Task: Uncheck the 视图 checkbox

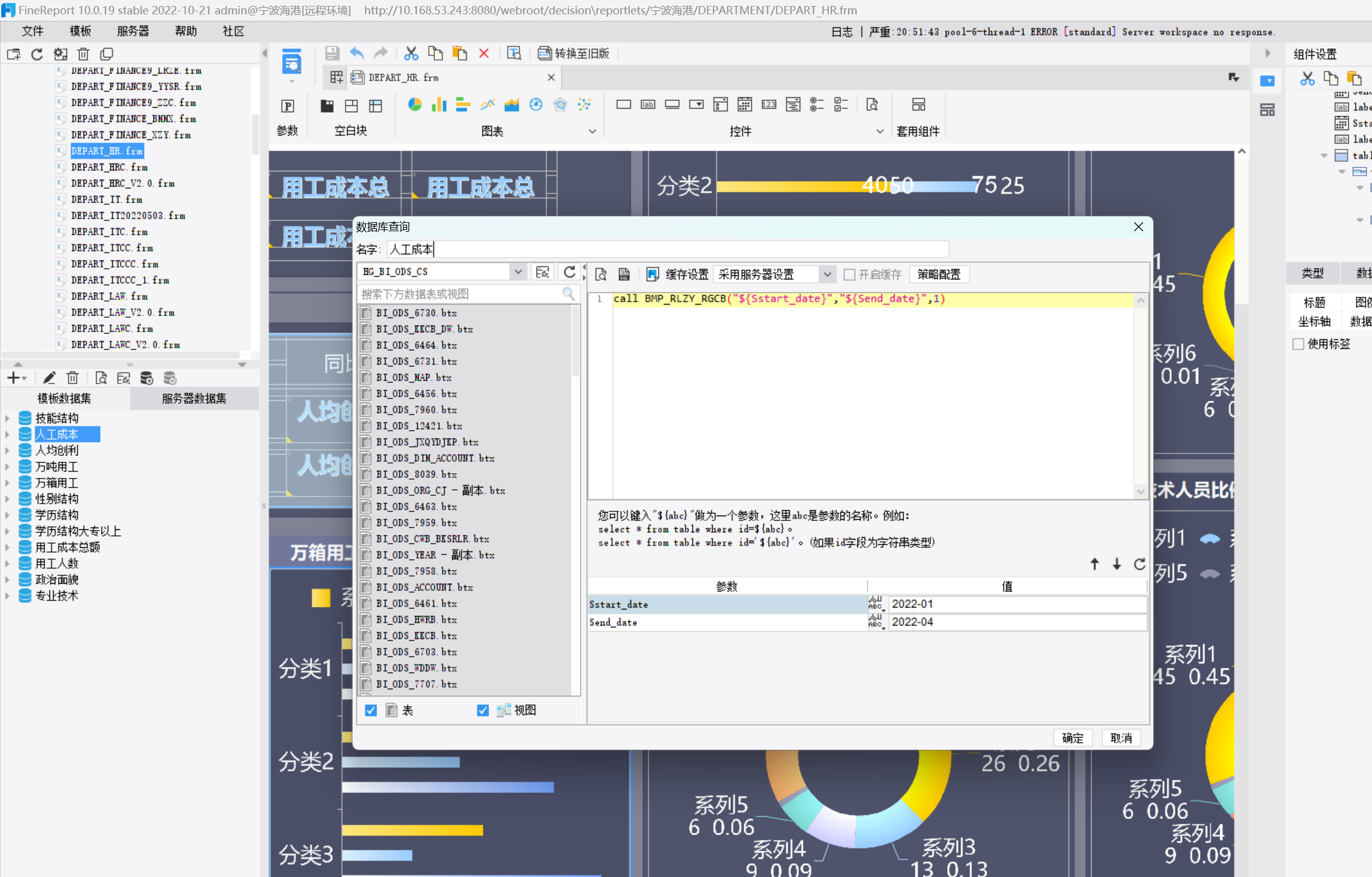Action: [483, 710]
